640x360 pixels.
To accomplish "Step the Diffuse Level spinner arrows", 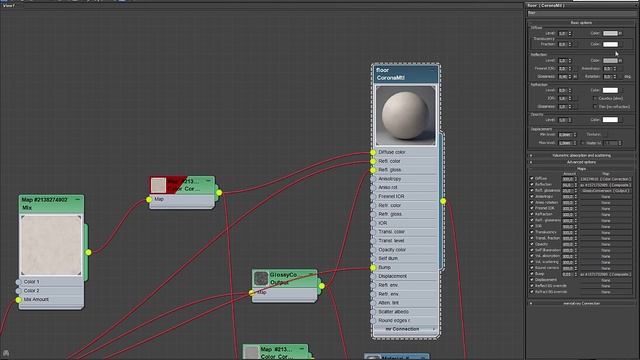I will click(570, 33).
